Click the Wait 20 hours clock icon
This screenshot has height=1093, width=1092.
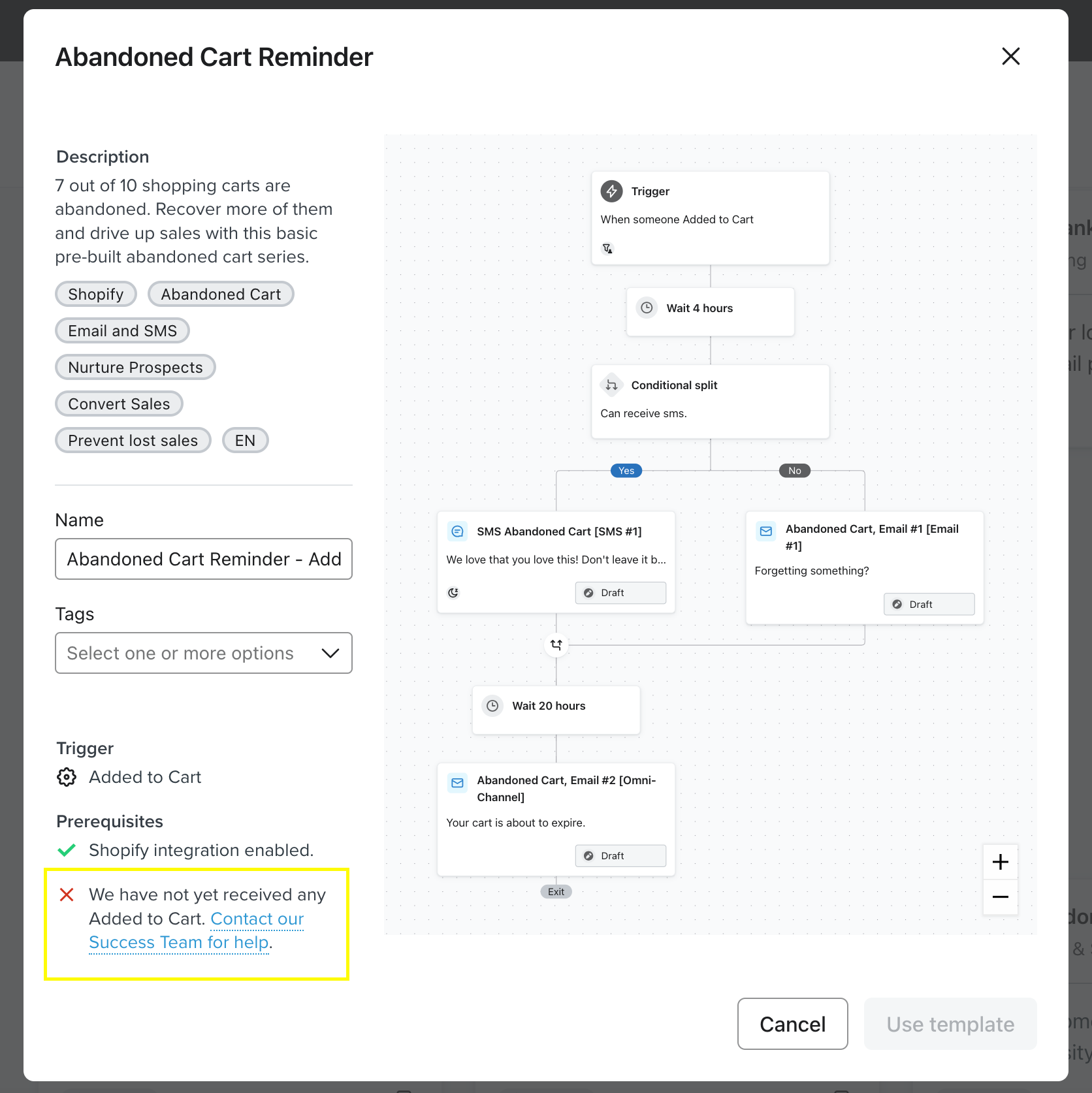pyautogui.click(x=492, y=706)
